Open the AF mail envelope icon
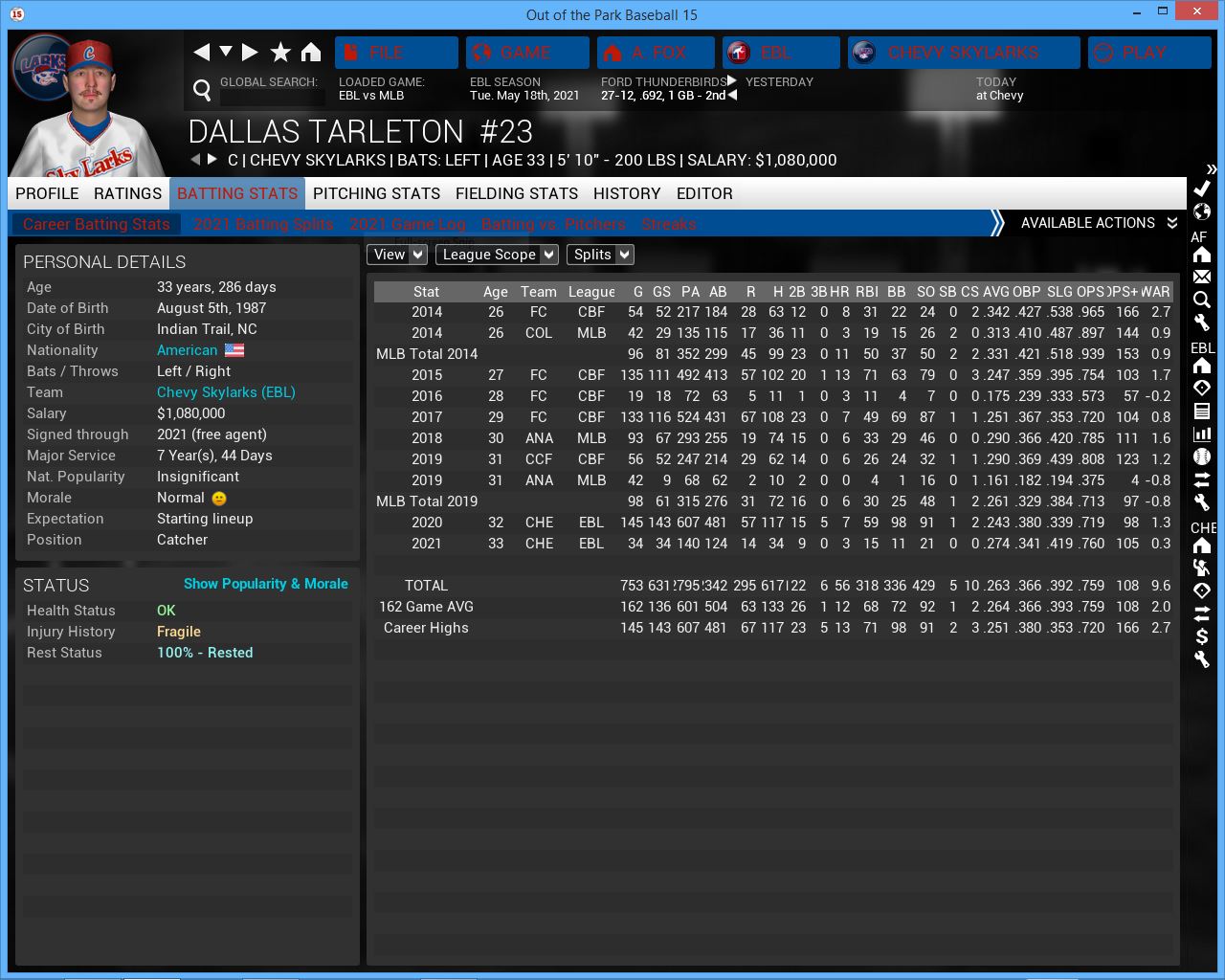1225x980 pixels. [x=1202, y=277]
